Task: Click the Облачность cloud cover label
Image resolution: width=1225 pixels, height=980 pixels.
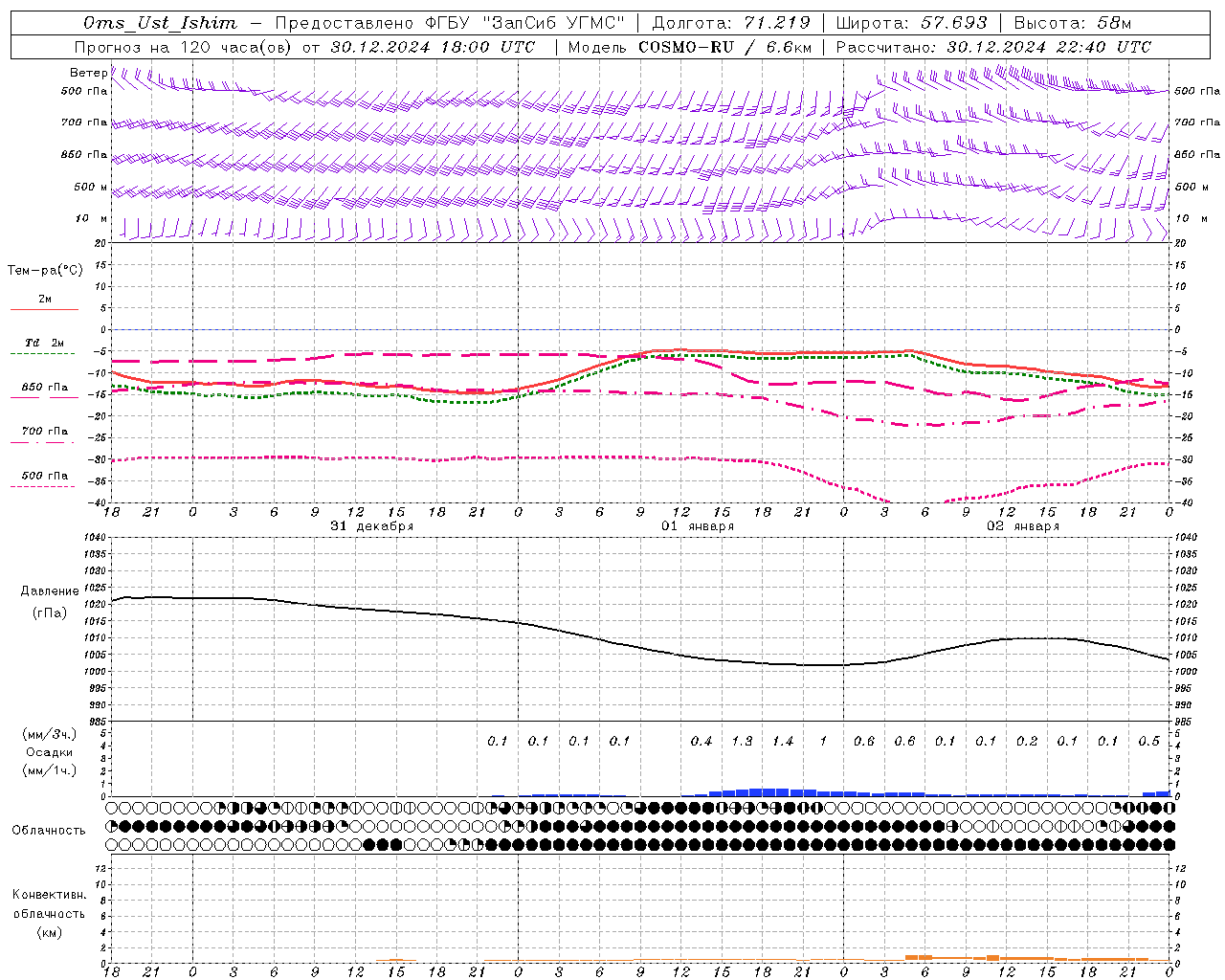Action: point(49,831)
